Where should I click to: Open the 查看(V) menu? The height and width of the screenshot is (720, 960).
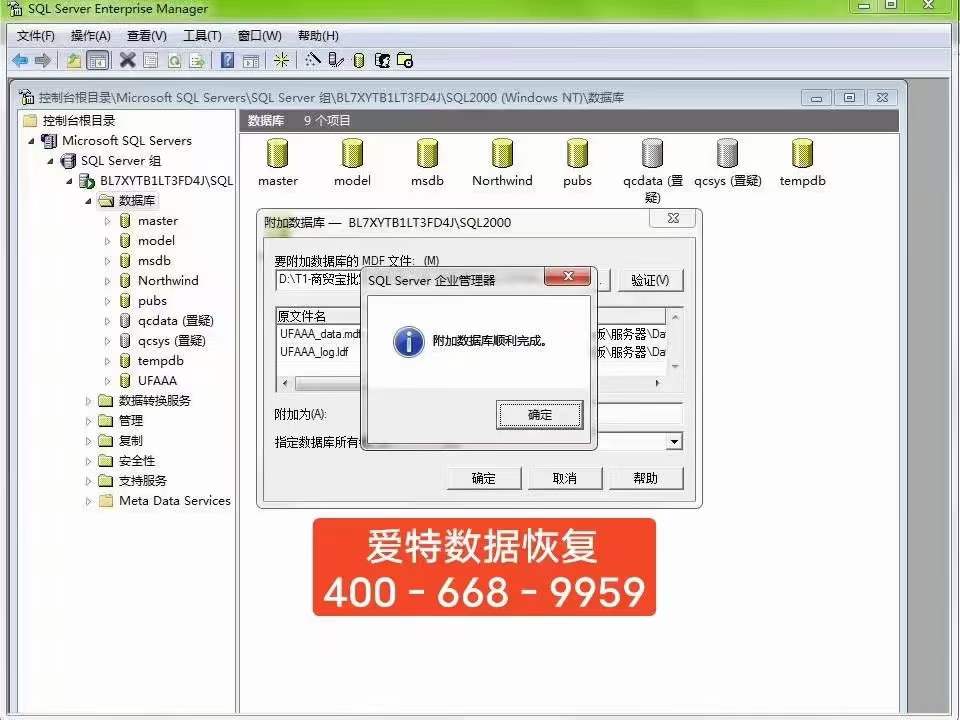click(145, 35)
